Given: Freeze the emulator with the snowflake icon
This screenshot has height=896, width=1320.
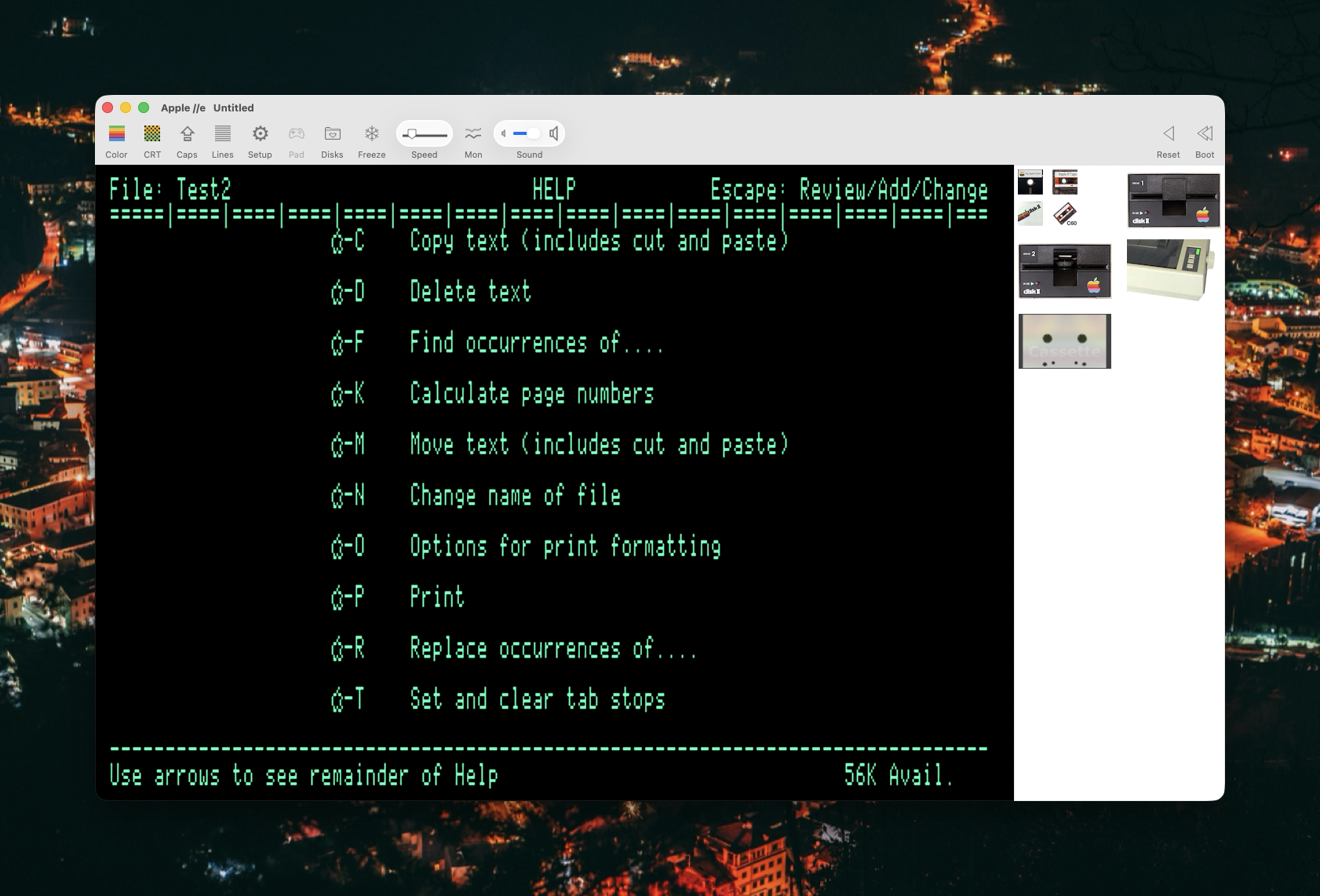Looking at the screenshot, I should (x=372, y=133).
